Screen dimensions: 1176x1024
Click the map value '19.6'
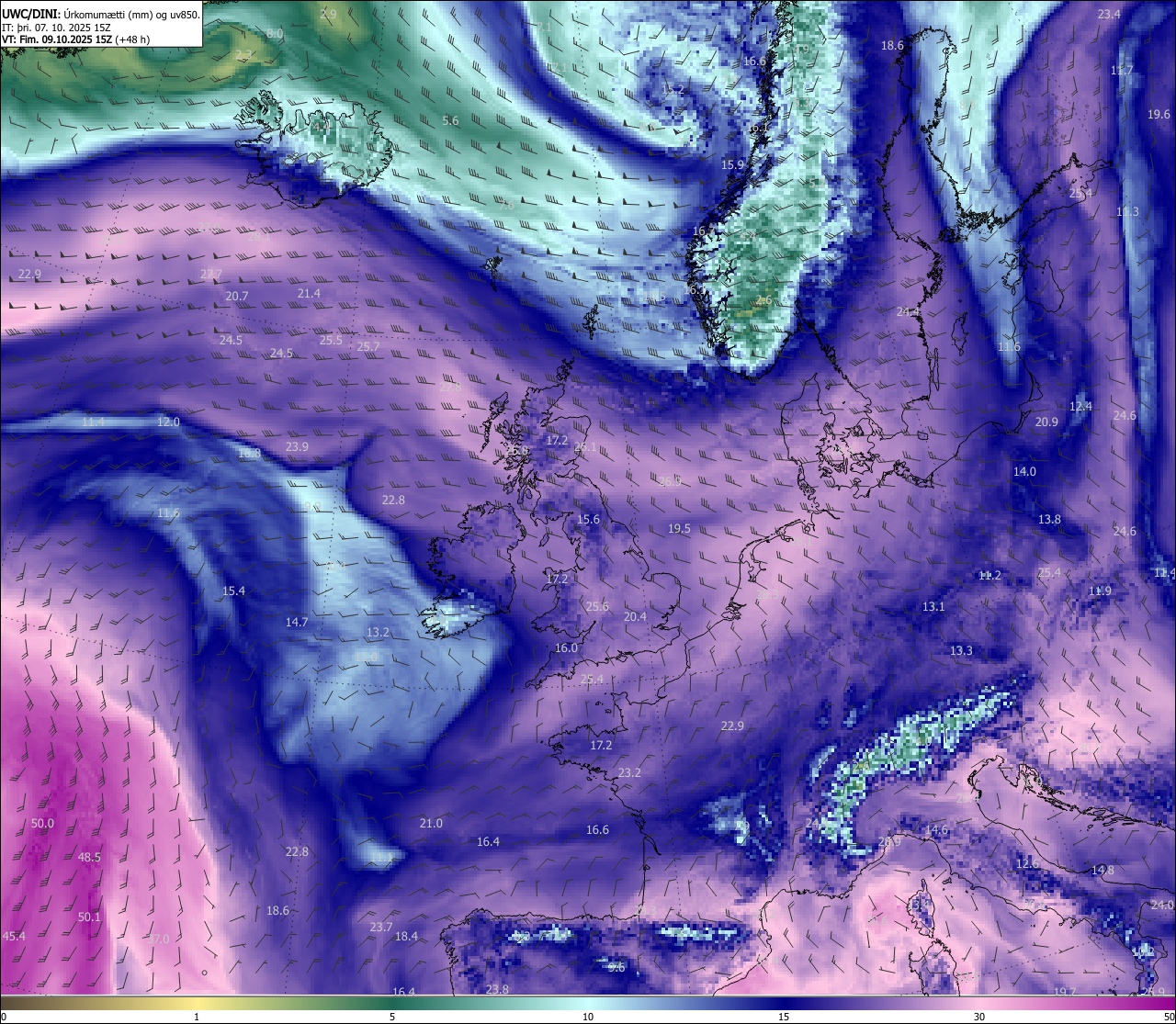pyautogui.click(x=1159, y=115)
